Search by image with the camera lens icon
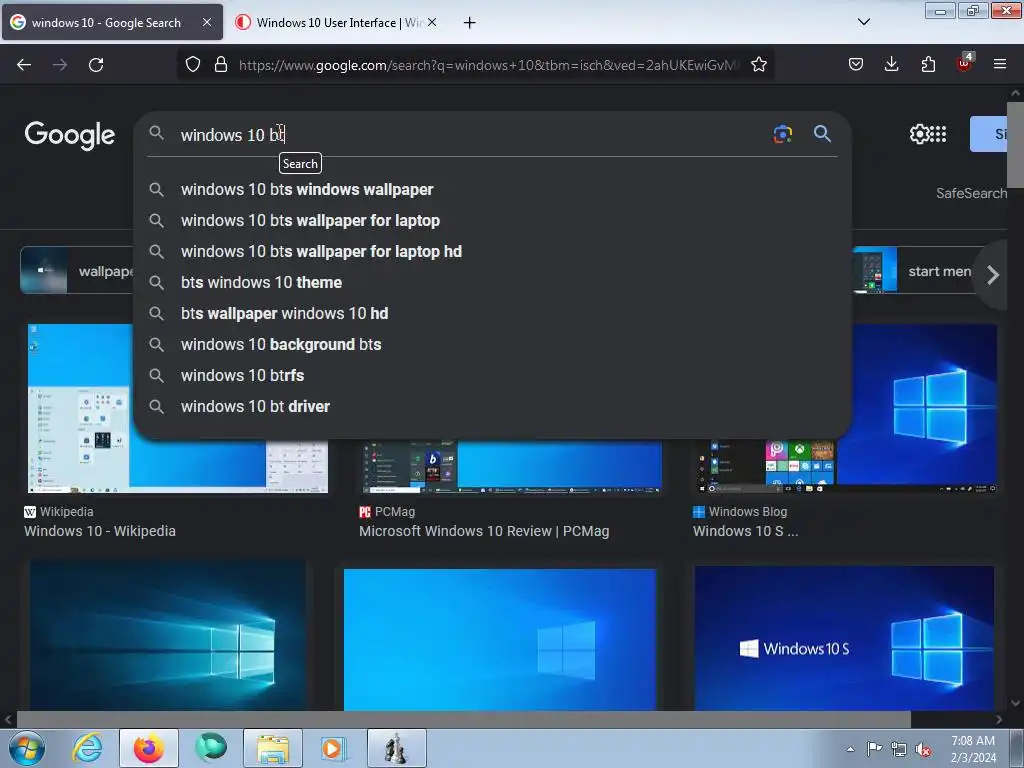 click(782, 134)
